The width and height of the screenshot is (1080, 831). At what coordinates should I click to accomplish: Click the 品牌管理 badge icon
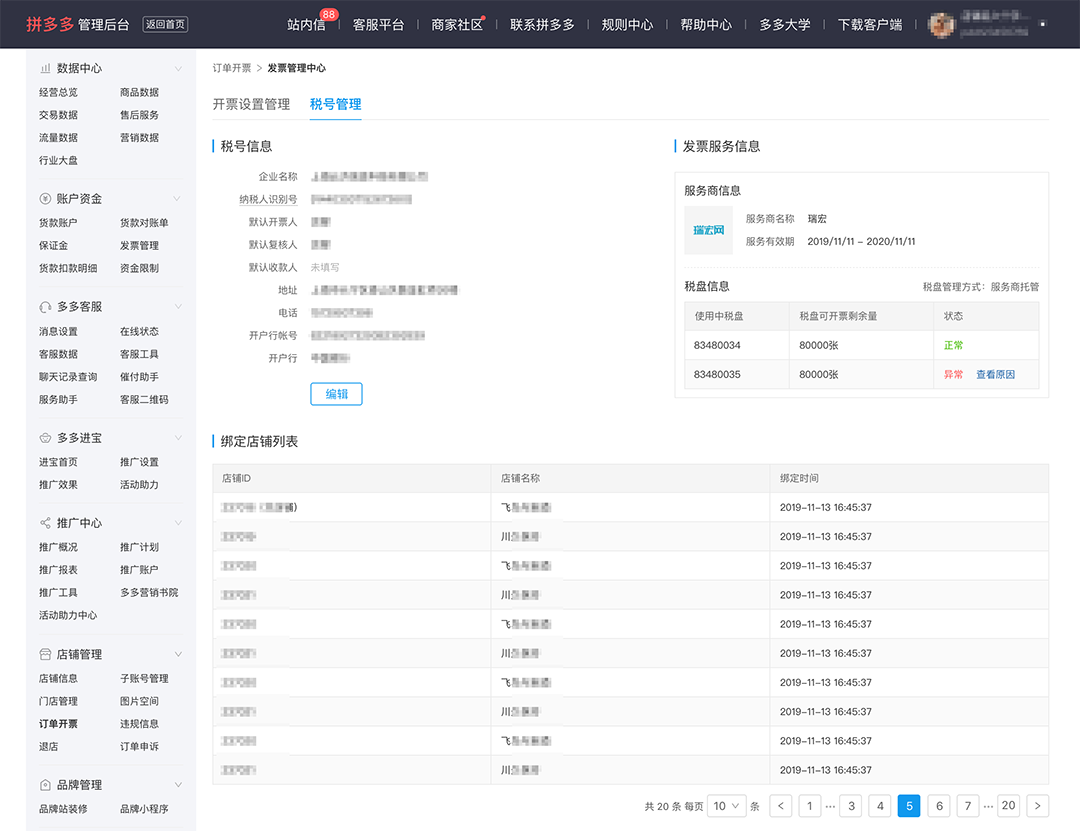click(45, 785)
